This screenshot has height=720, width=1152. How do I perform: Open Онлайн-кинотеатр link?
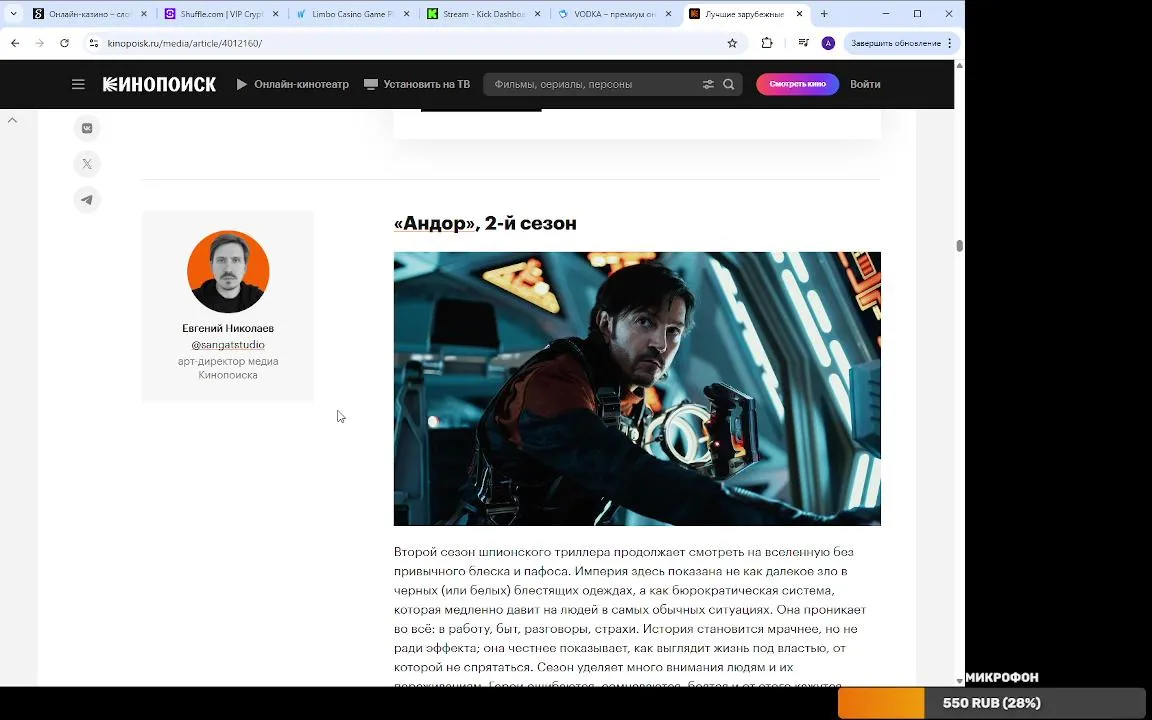point(292,84)
